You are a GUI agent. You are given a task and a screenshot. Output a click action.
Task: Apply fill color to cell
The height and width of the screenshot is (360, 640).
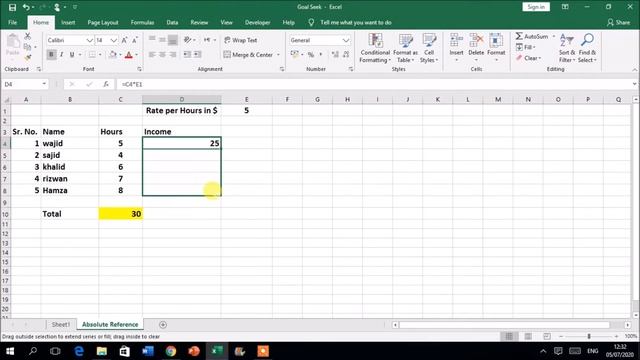point(113,55)
